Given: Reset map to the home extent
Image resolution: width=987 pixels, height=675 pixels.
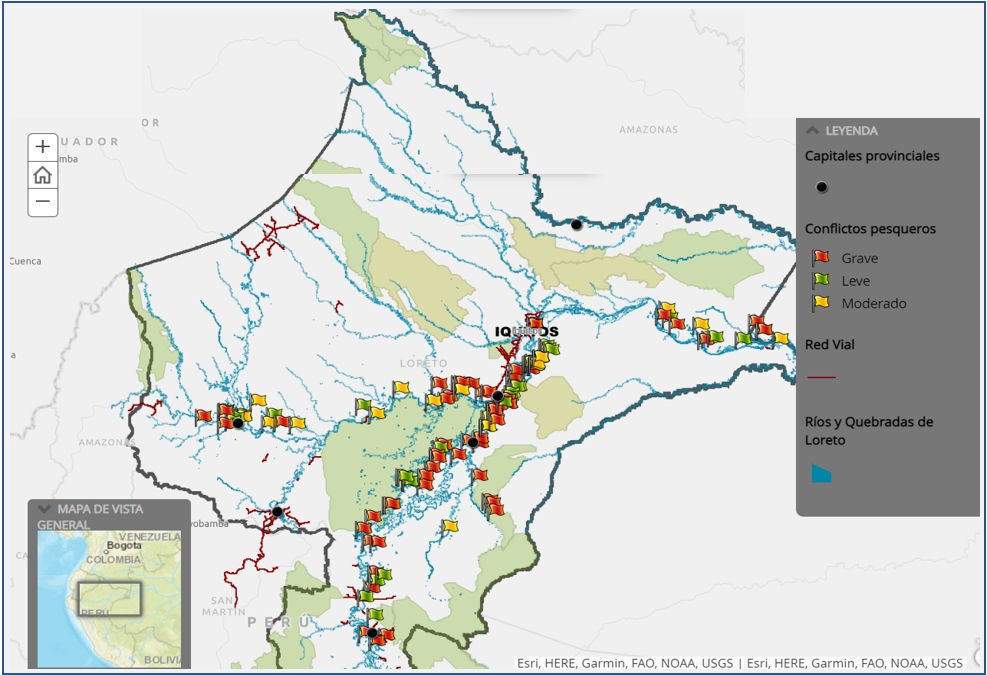Looking at the screenshot, I should [43, 174].
